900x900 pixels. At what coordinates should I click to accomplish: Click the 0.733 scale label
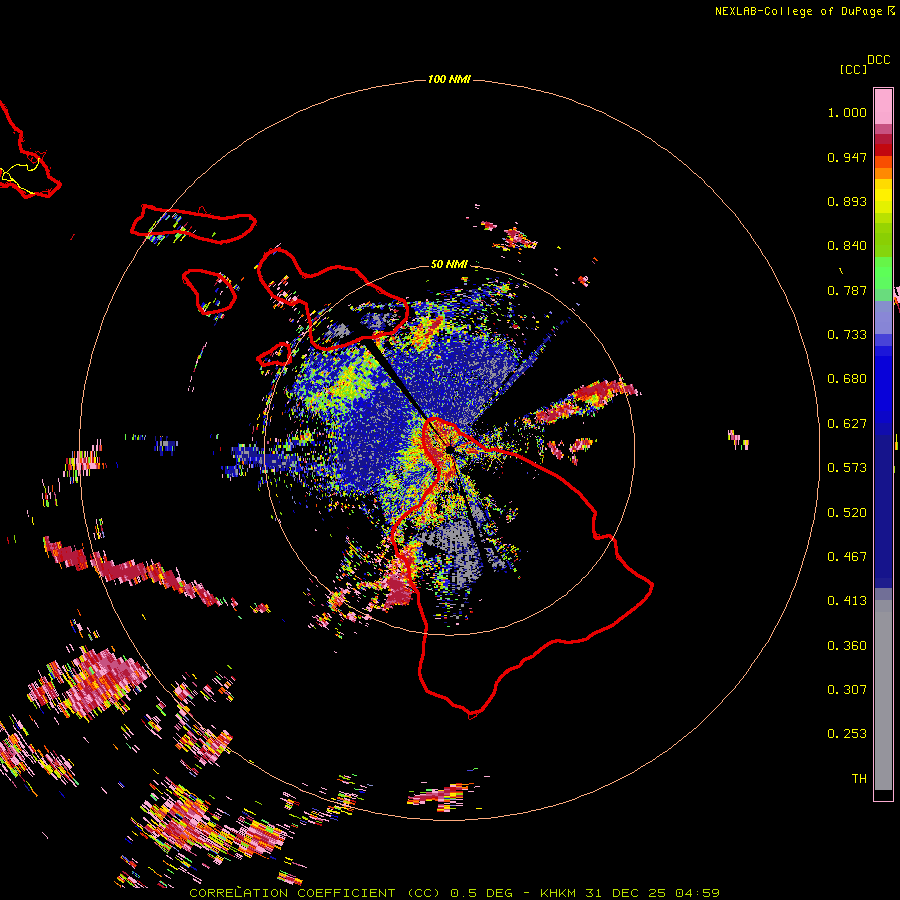click(847, 335)
